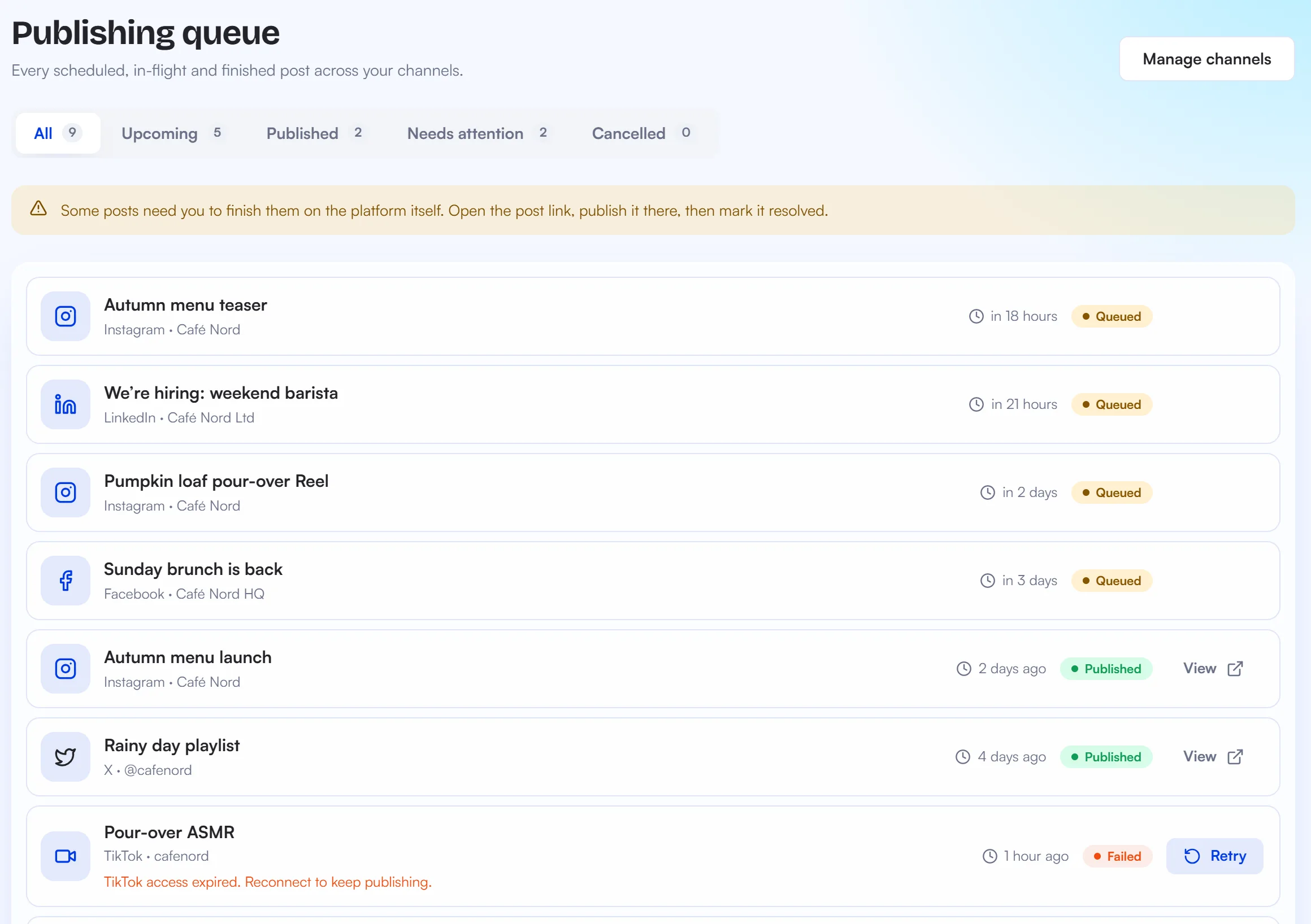Click the Queued badge on Pumpkin loaf Reel
The width and height of the screenshot is (1311, 924).
tap(1112, 492)
